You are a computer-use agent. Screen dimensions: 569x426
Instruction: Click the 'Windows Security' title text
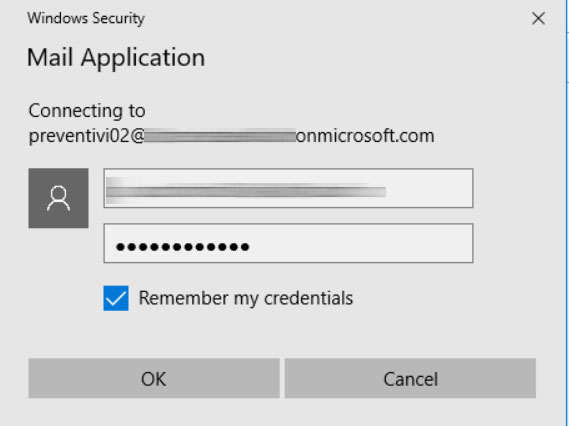click(86, 18)
